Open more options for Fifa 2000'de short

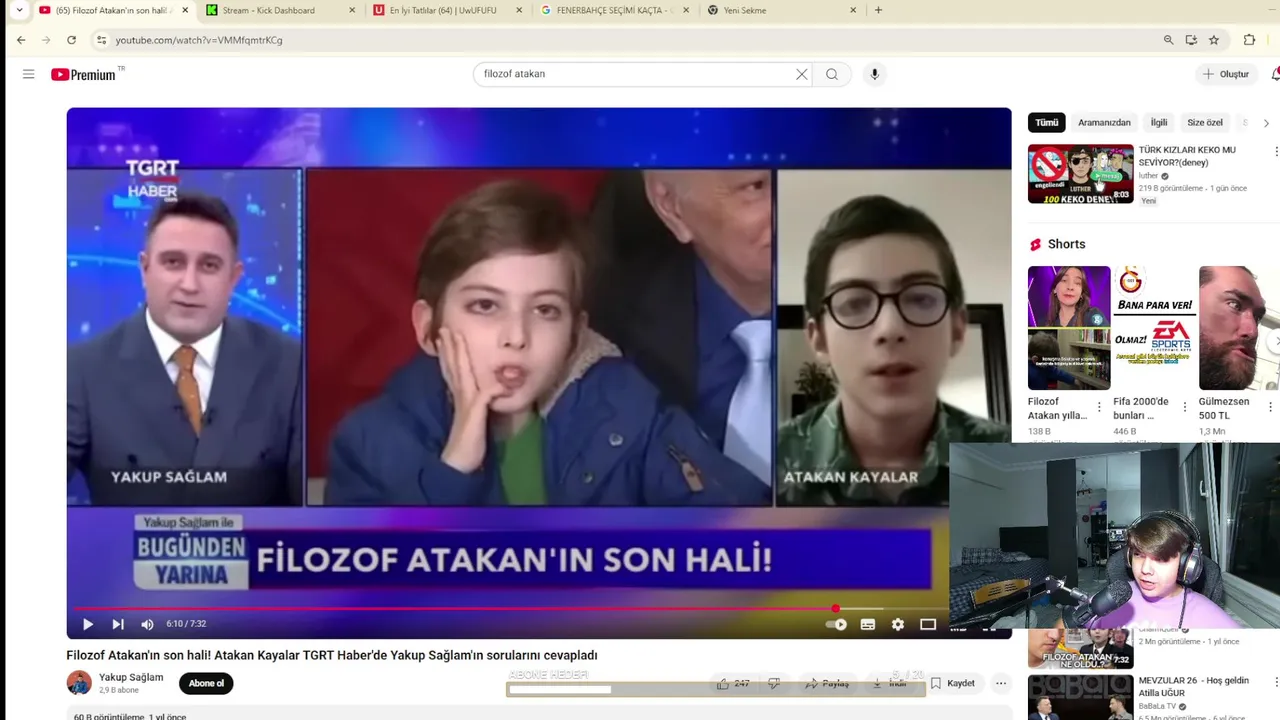coord(1185,407)
